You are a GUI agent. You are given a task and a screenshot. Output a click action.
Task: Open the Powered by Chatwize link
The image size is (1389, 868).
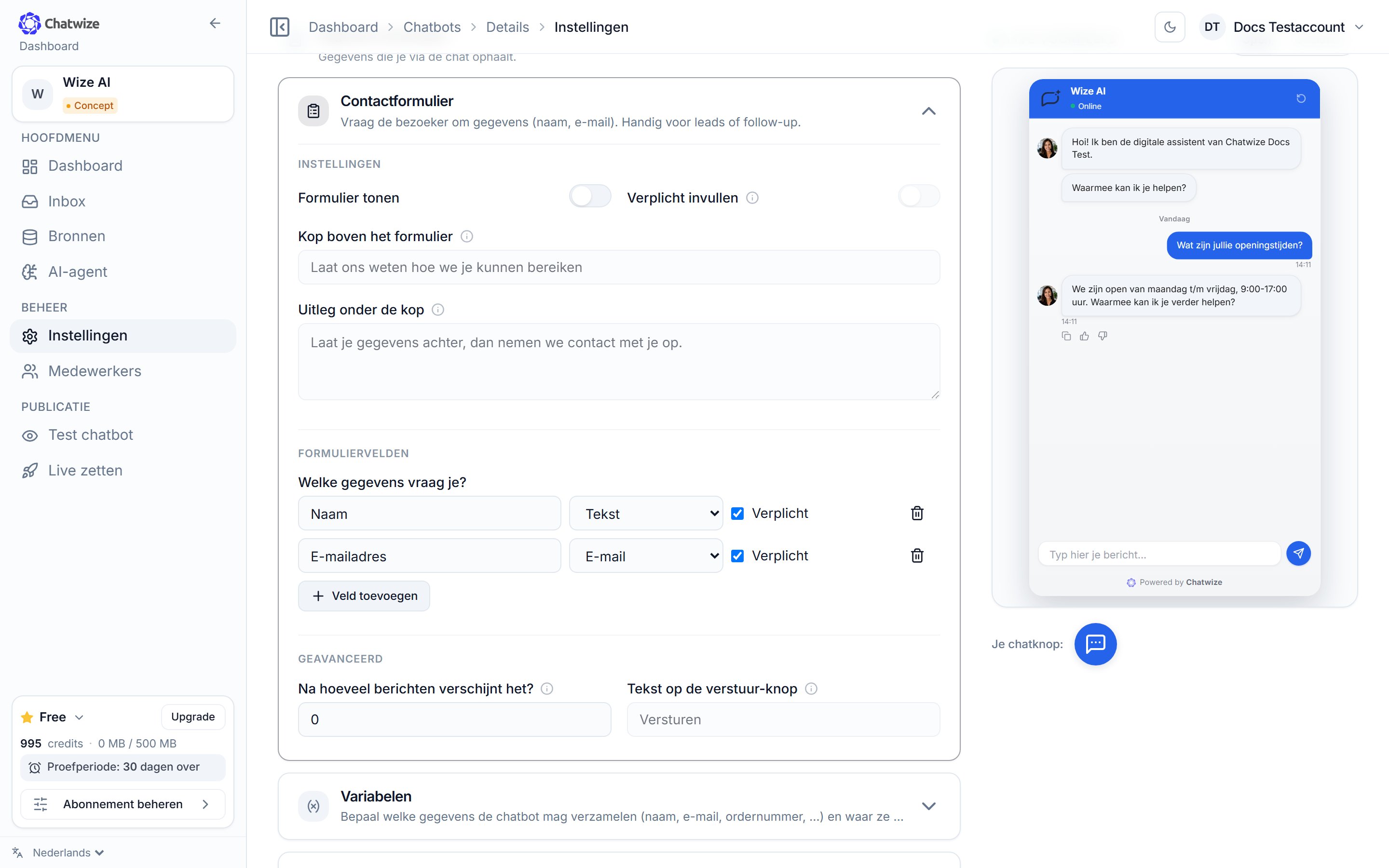click(1174, 582)
